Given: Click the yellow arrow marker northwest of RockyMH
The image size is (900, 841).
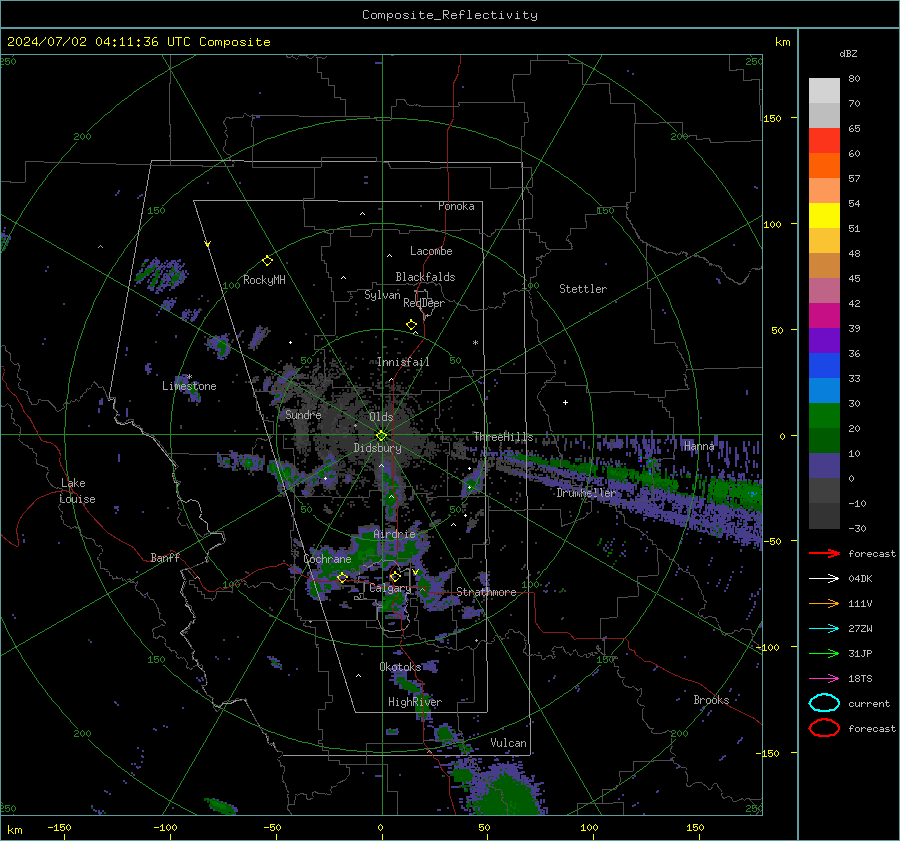Looking at the screenshot, I should pos(208,245).
